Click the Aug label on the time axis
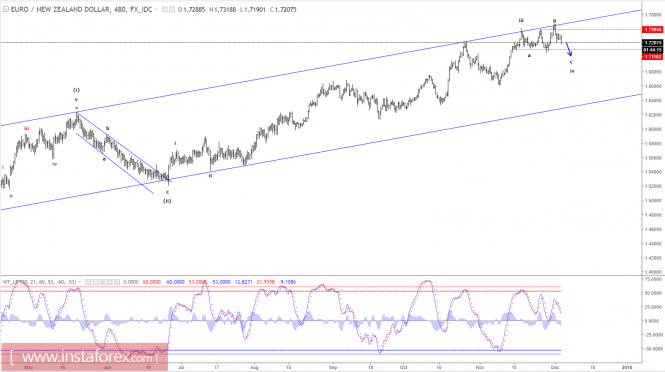Screen dimensions: 665x372 pos(254,367)
